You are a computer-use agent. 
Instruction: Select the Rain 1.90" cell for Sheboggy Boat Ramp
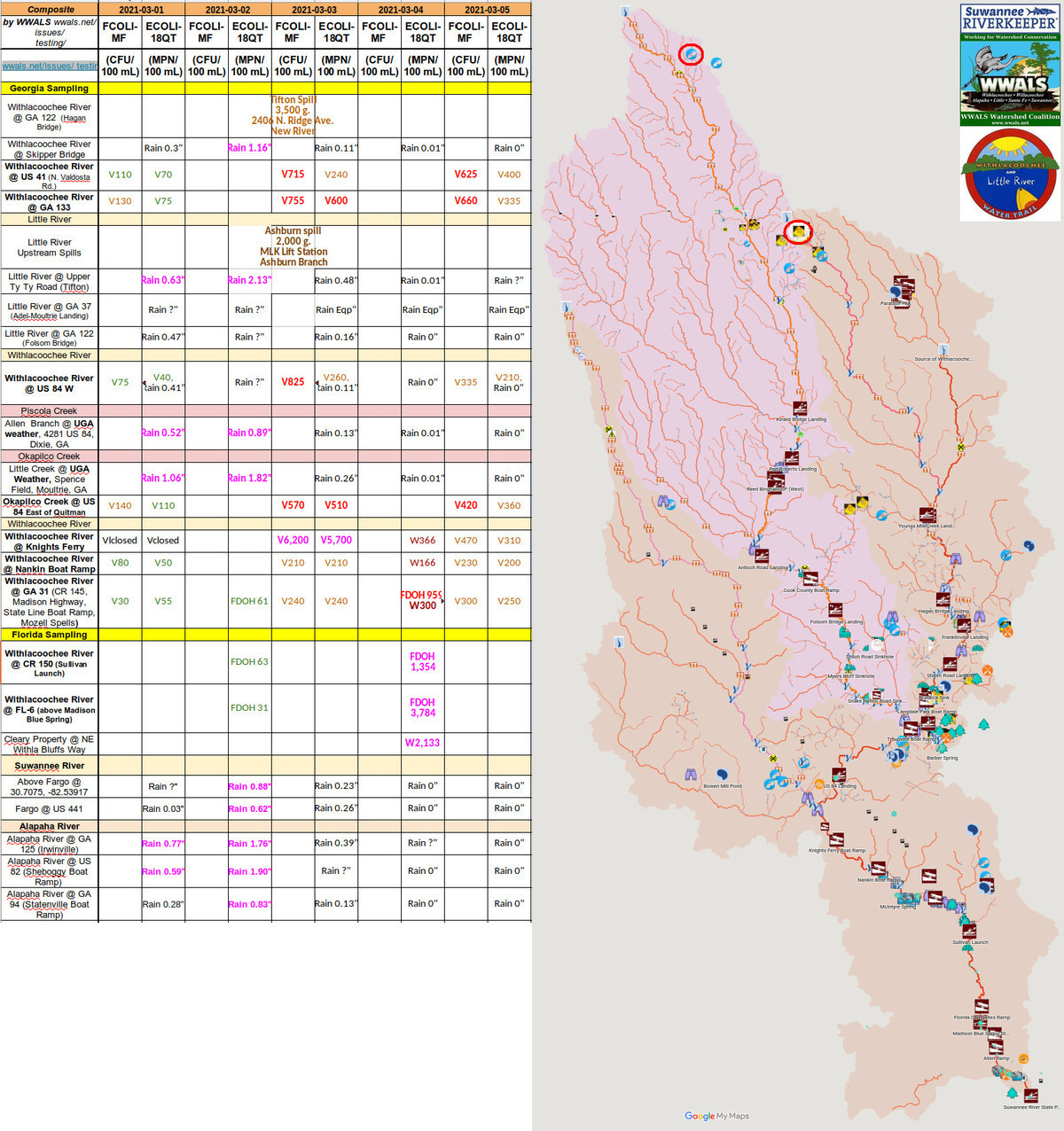pos(250,871)
